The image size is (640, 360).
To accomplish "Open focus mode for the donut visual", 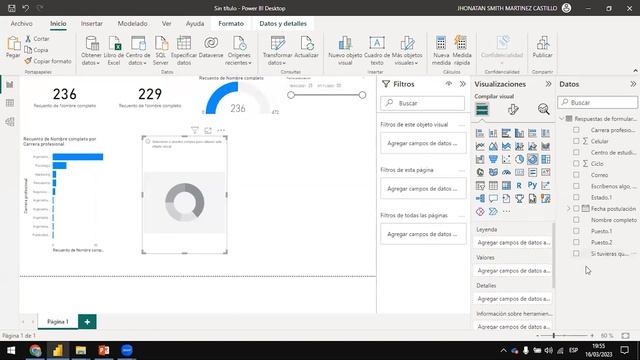I will point(208,130).
